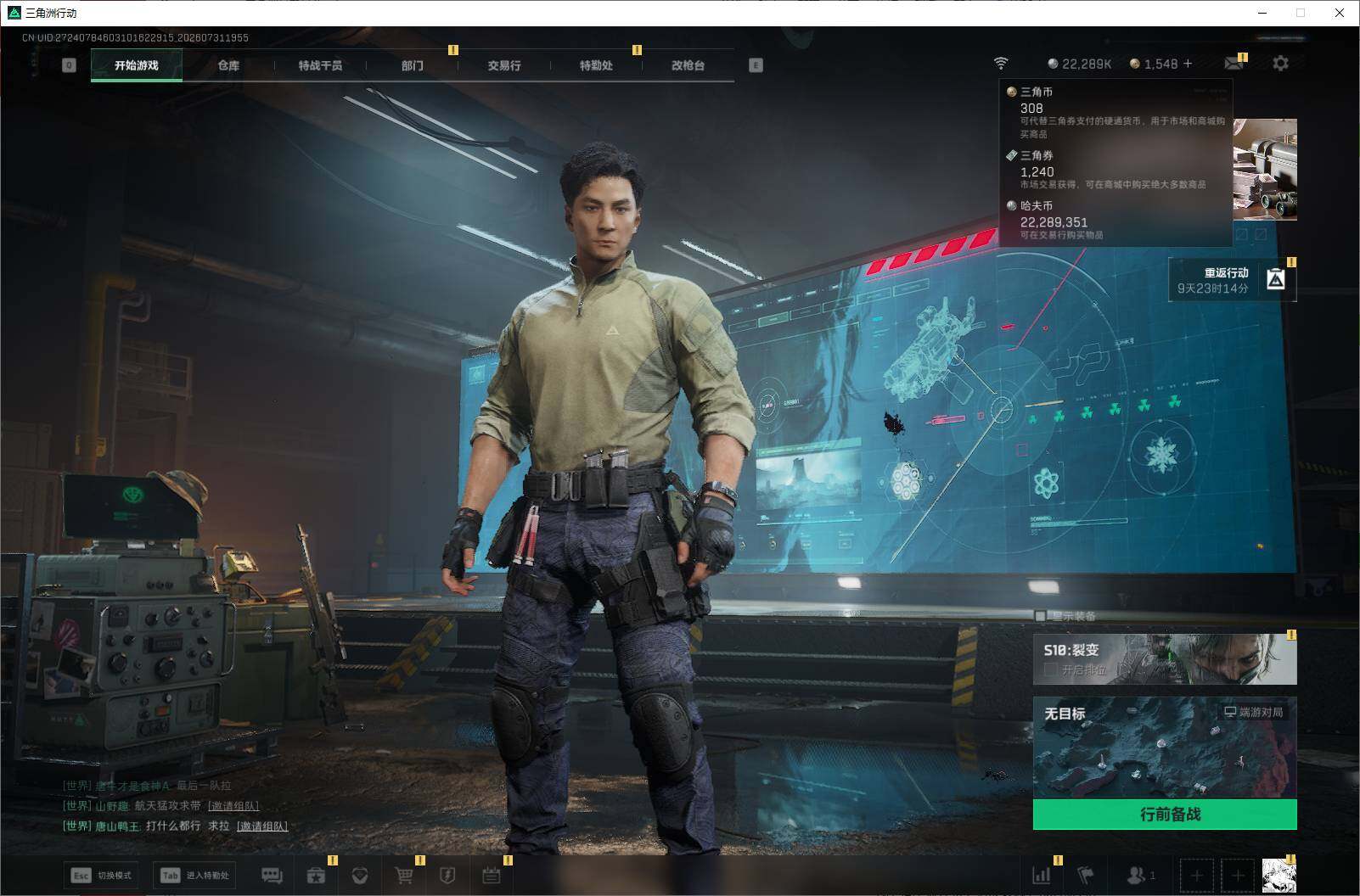Click the Q key previous-tab icon
Image resolution: width=1360 pixels, height=896 pixels.
click(x=70, y=65)
